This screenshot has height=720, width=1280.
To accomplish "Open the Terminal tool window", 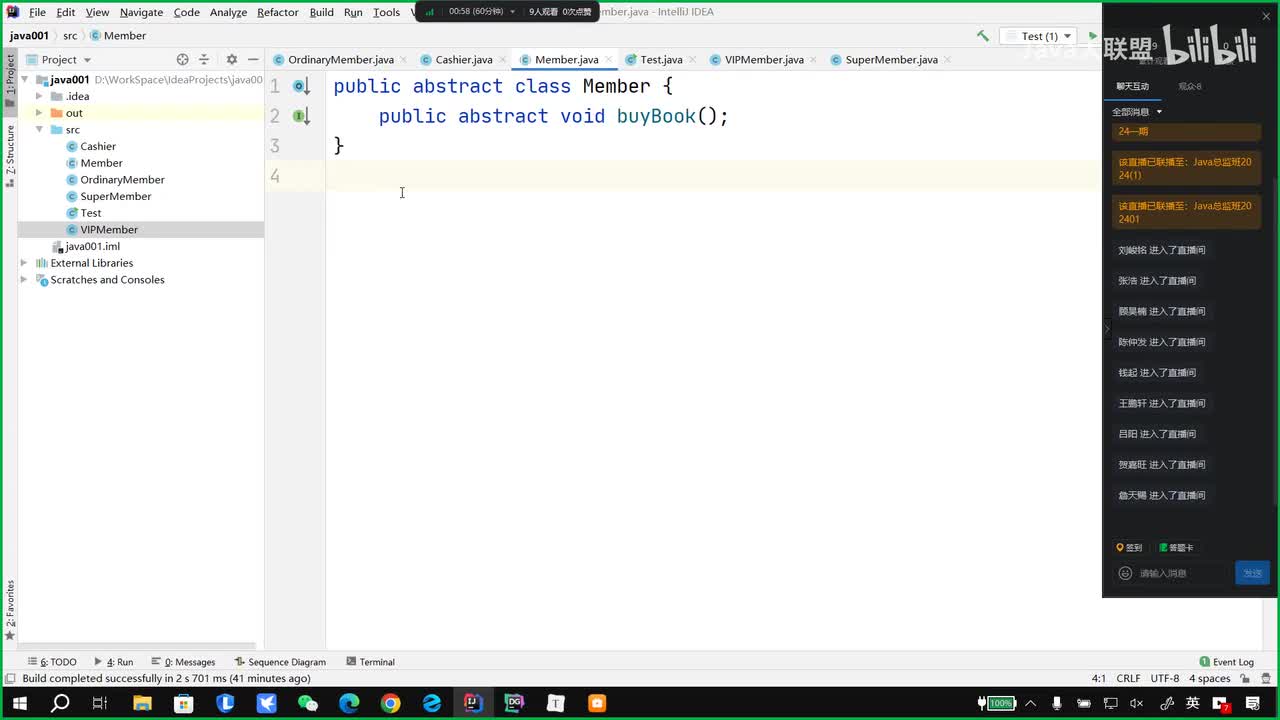I will [370, 662].
